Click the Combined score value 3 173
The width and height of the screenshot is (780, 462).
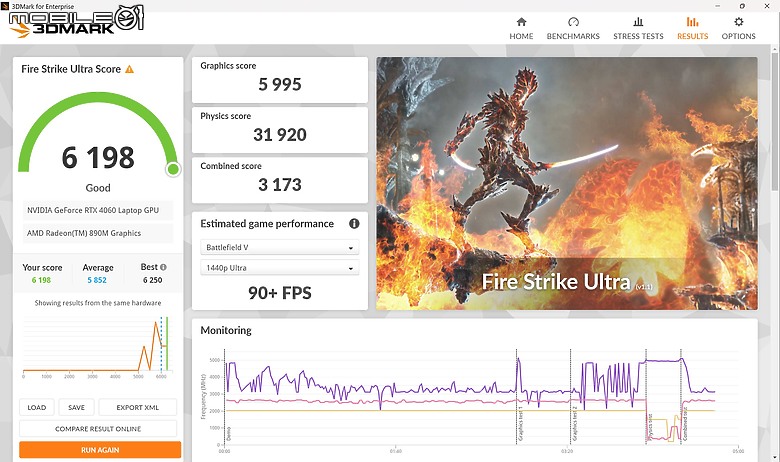[280, 185]
